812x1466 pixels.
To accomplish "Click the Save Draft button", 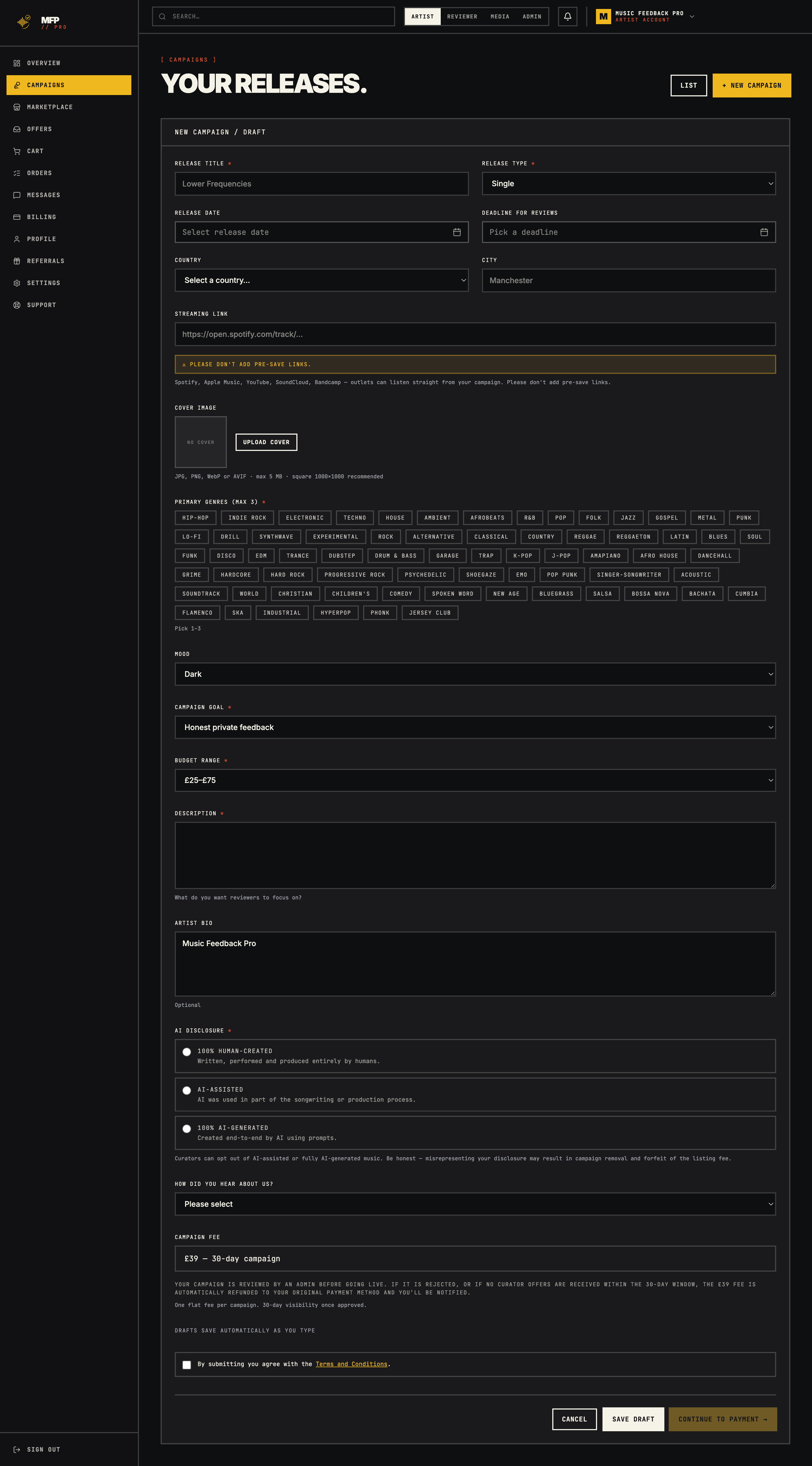I will [633, 1419].
